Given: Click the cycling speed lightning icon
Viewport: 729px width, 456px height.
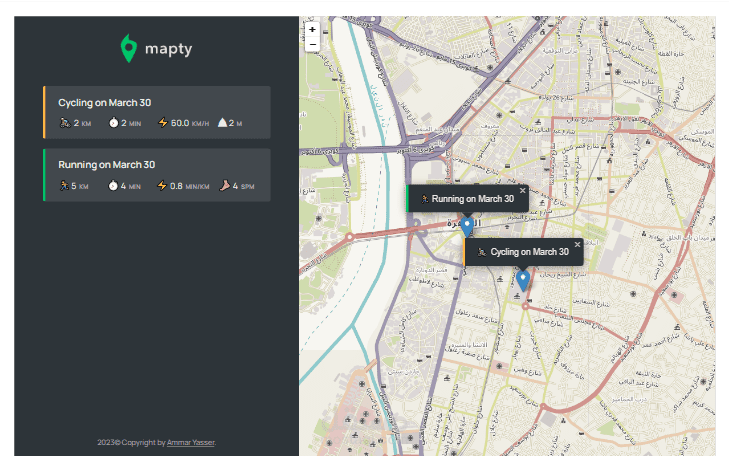Looking at the screenshot, I should point(163,123).
